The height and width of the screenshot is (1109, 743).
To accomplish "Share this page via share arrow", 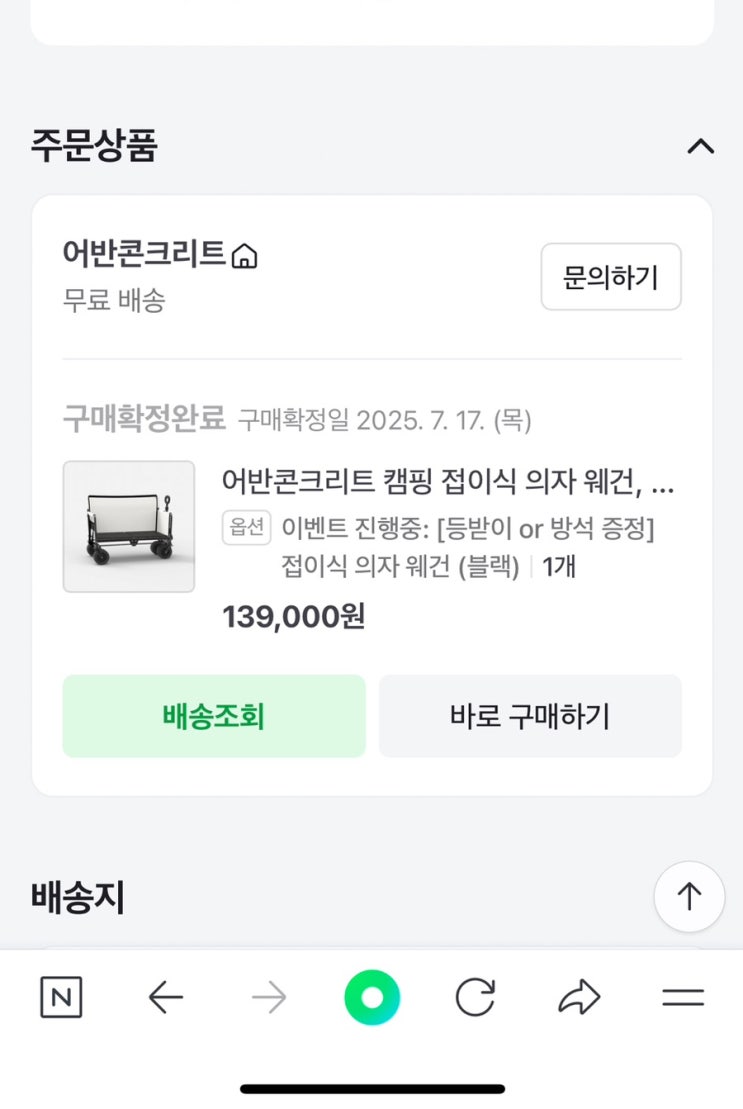I will click(579, 997).
